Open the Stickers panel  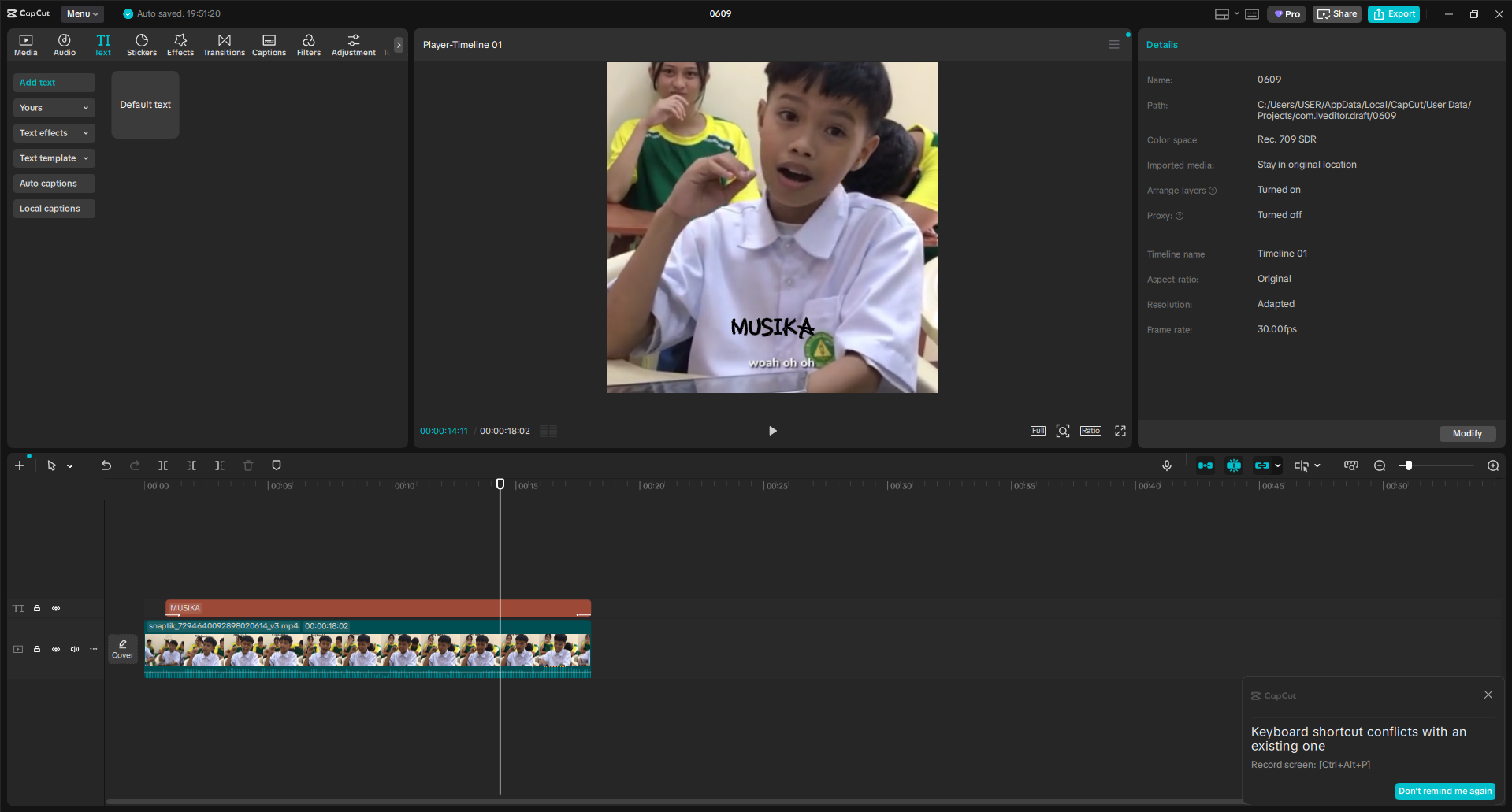(142, 45)
